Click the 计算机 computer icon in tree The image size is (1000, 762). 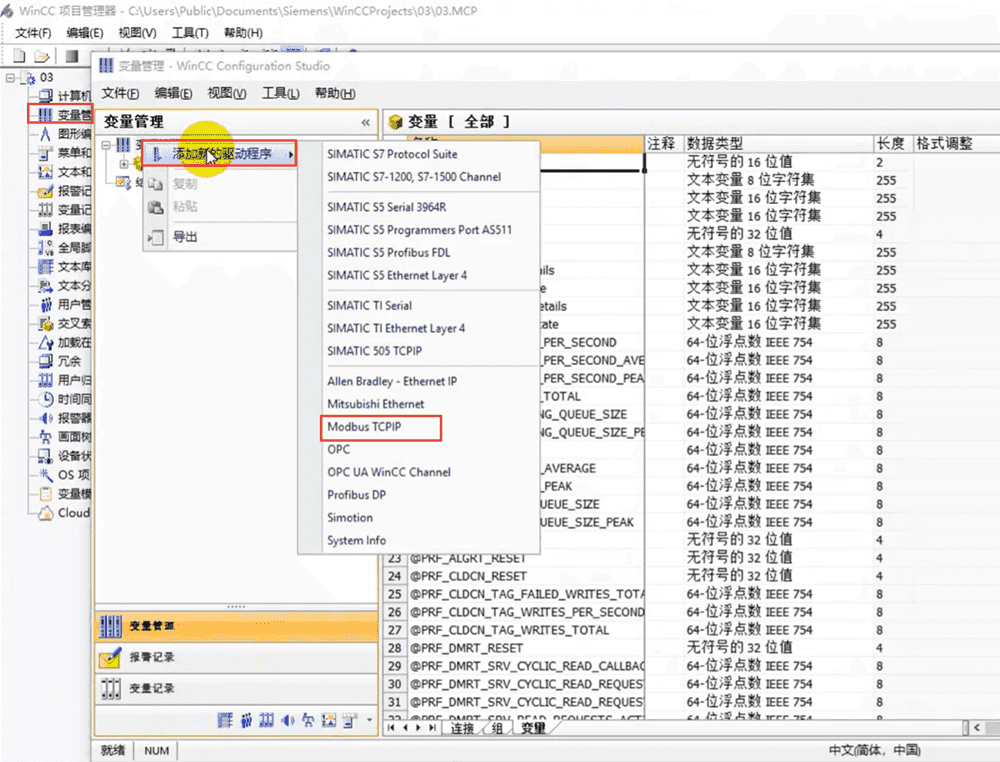tap(45, 96)
